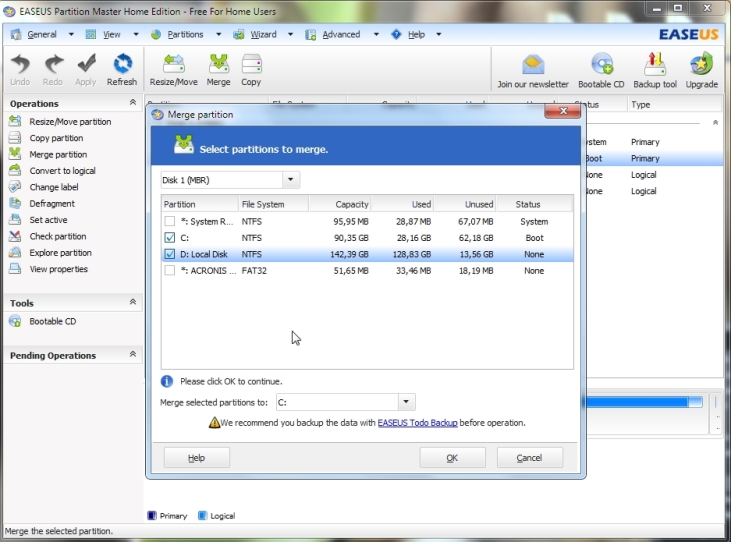Check the ACRONIS partition checkbox
The width and height of the screenshot is (731, 542).
coord(170,270)
